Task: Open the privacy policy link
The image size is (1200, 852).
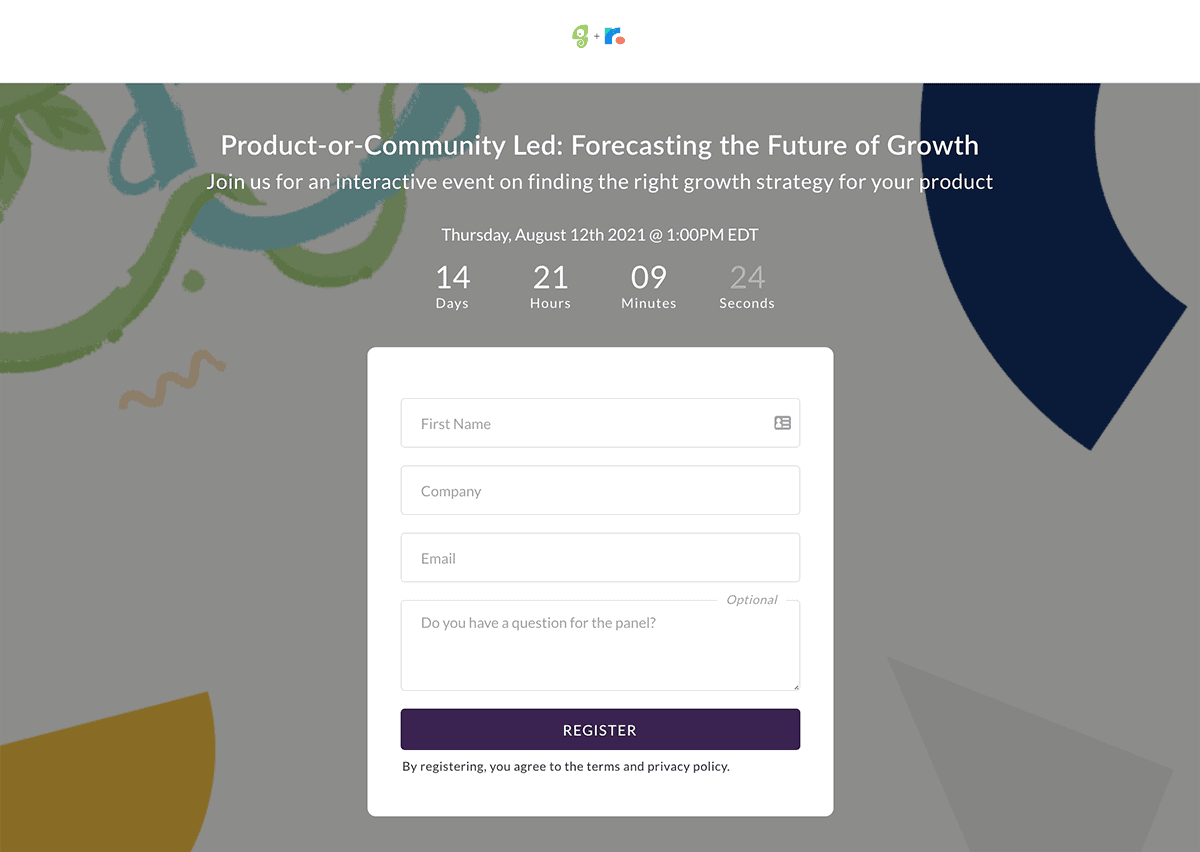Action: [x=688, y=766]
